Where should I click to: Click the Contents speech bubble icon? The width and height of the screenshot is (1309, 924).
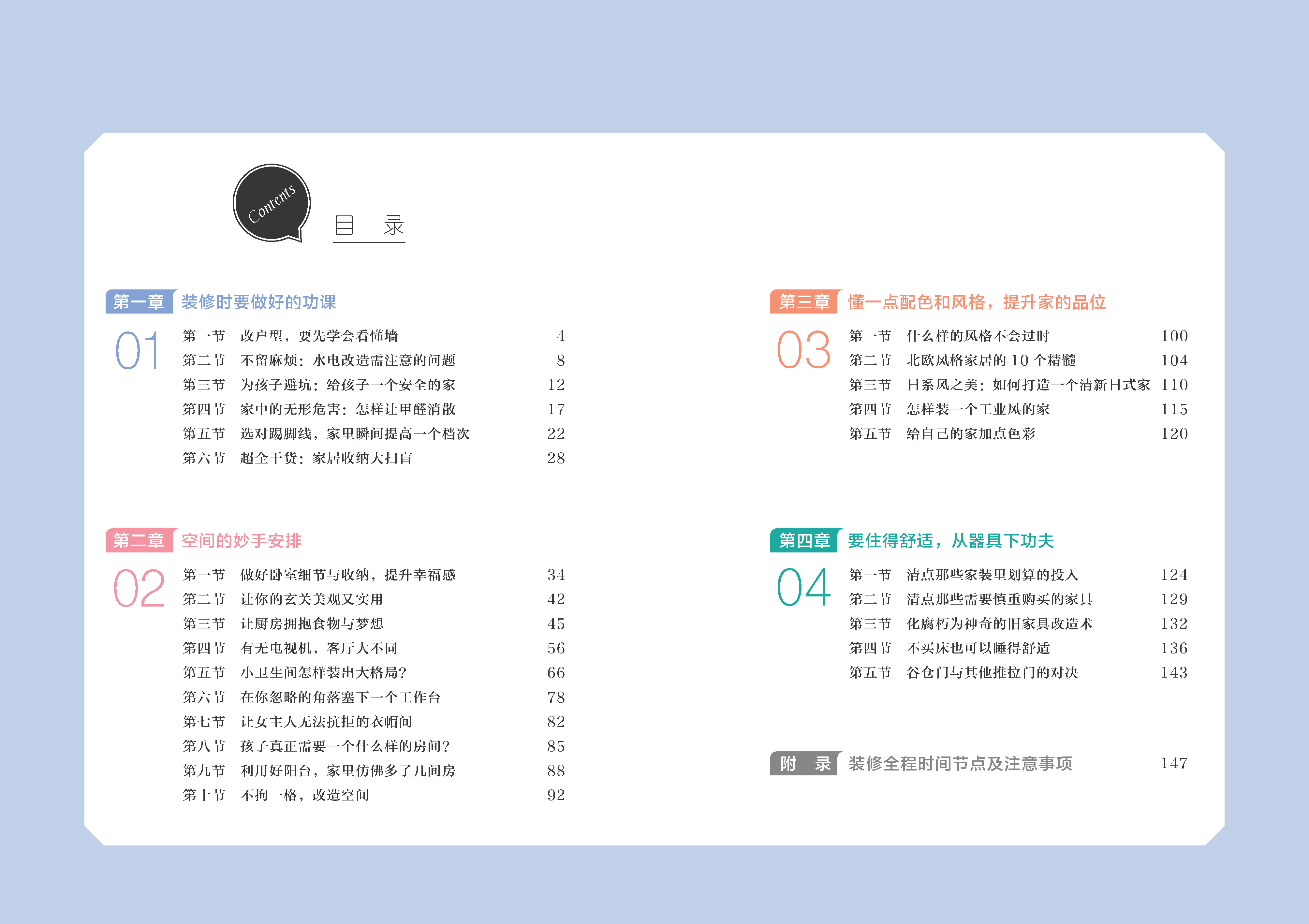coord(272,203)
